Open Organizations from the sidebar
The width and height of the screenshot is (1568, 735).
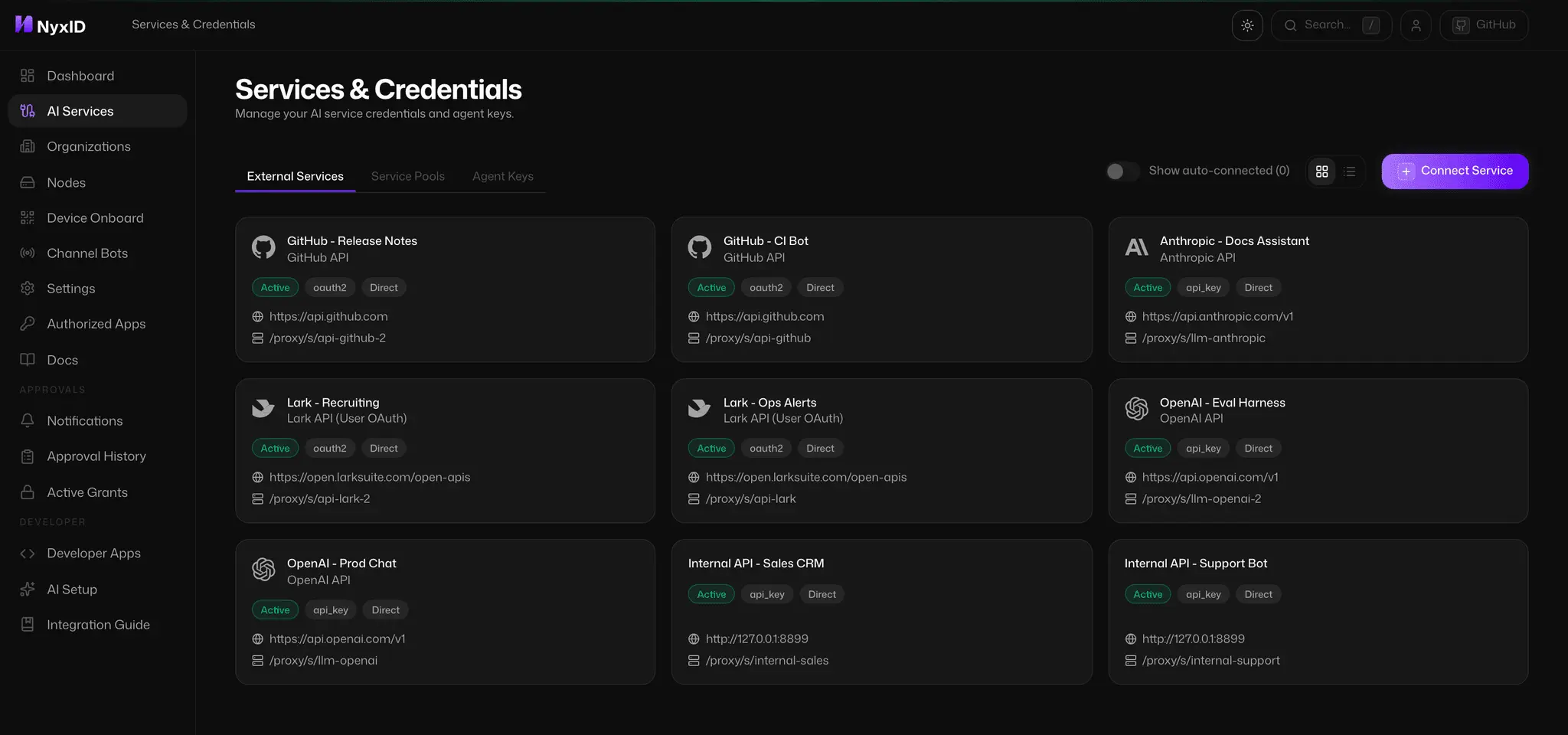coord(97,146)
